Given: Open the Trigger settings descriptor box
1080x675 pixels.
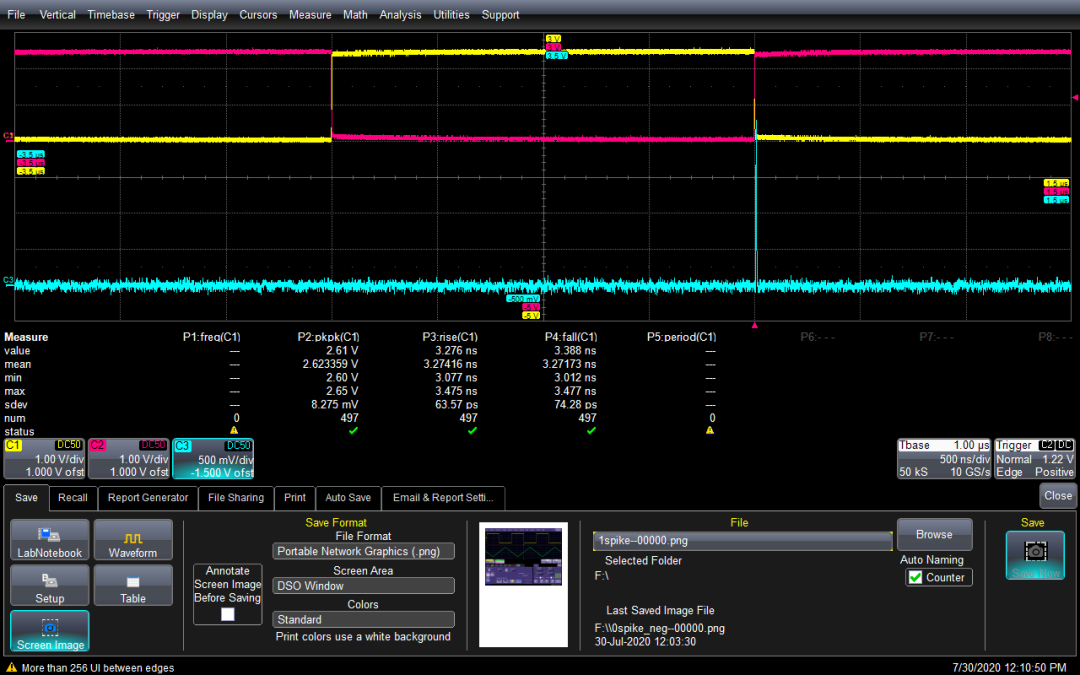Looking at the screenshot, I should coord(1035,459).
